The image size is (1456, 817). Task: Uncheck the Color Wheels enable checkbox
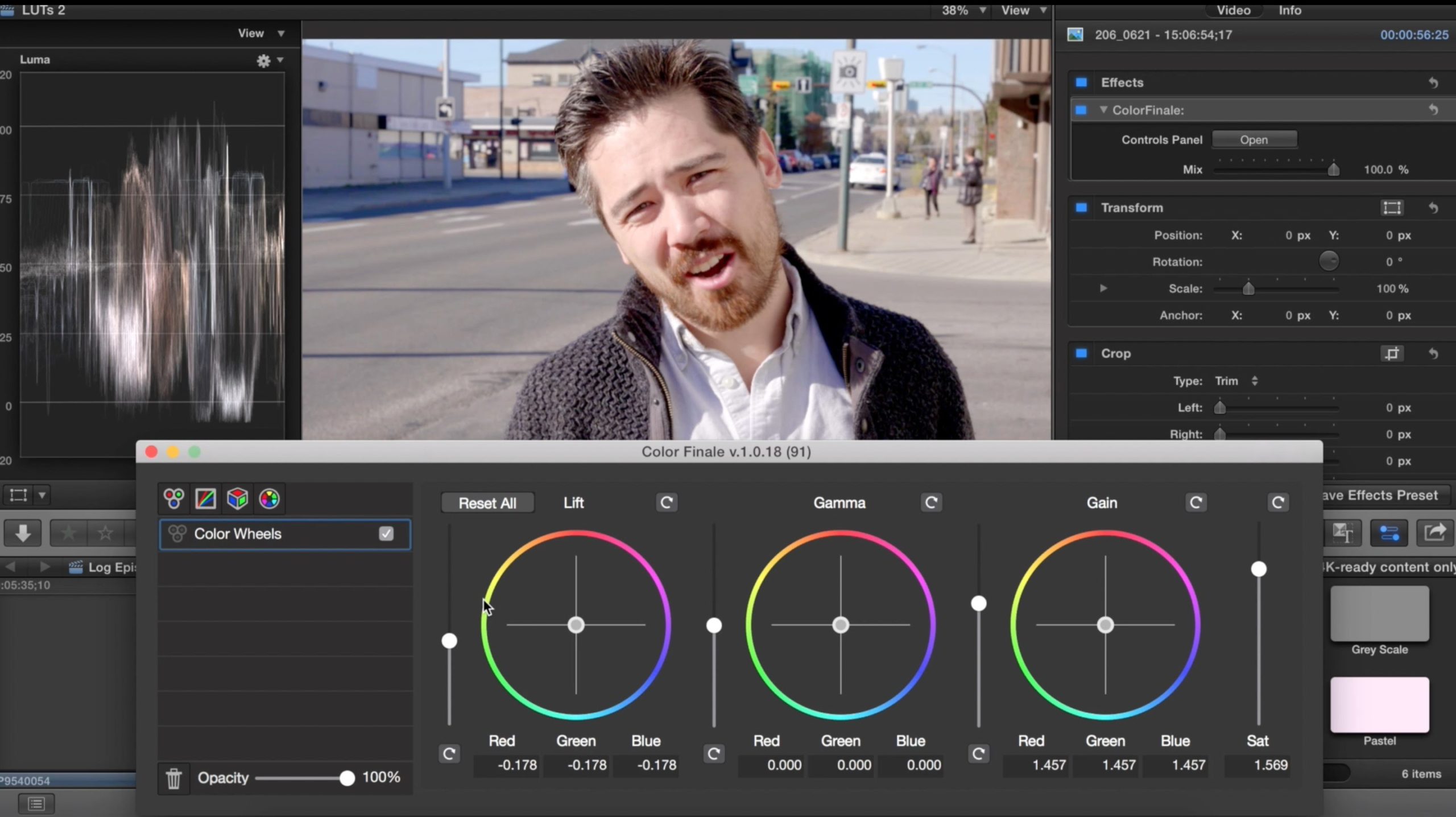click(x=386, y=534)
